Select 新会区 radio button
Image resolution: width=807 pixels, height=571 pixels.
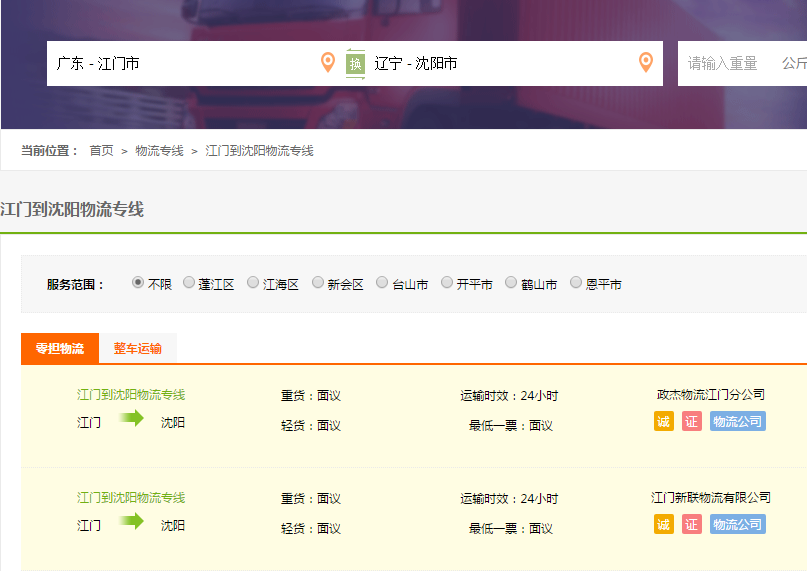(x=318, y=282)
